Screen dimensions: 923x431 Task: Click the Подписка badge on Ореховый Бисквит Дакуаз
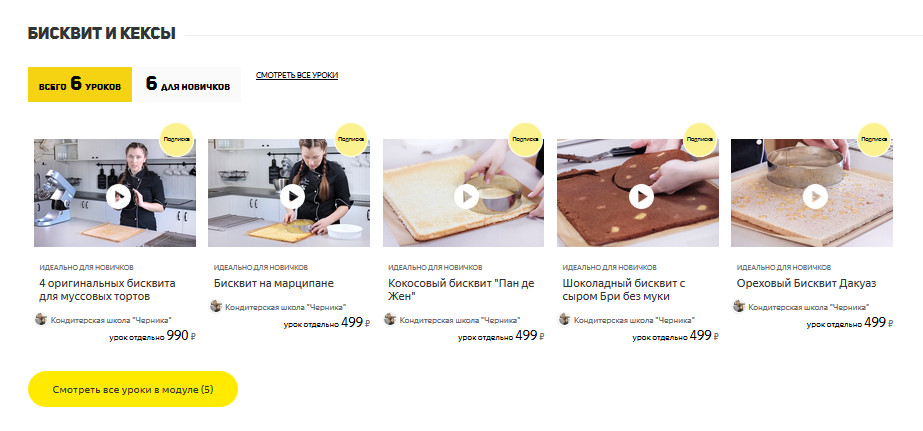[874, 140]
